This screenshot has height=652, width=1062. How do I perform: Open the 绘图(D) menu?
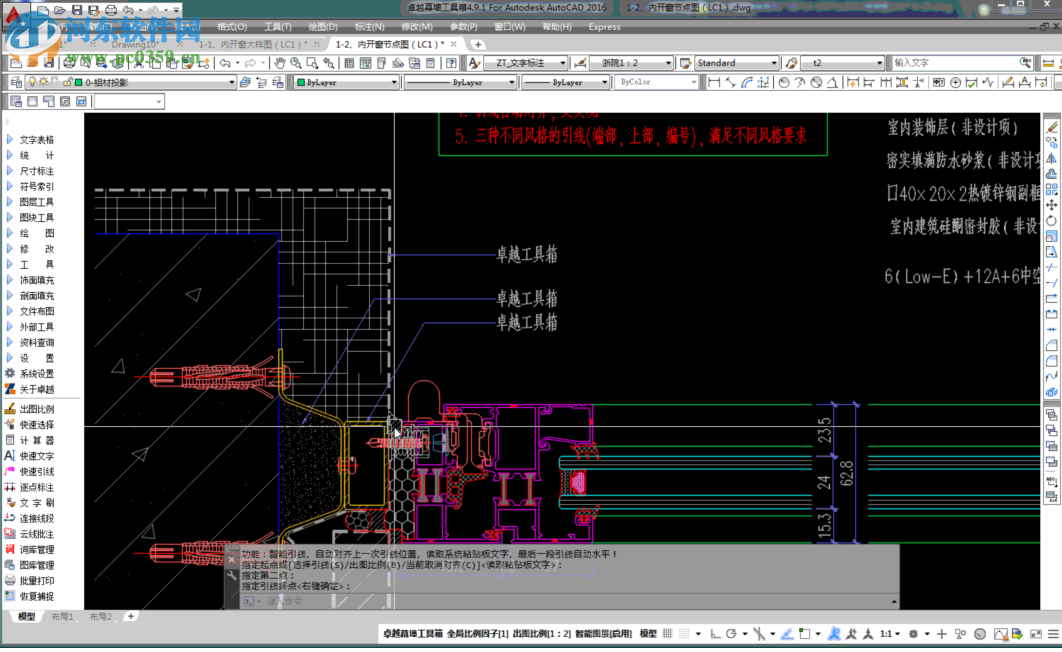click(x=322, y=27)
